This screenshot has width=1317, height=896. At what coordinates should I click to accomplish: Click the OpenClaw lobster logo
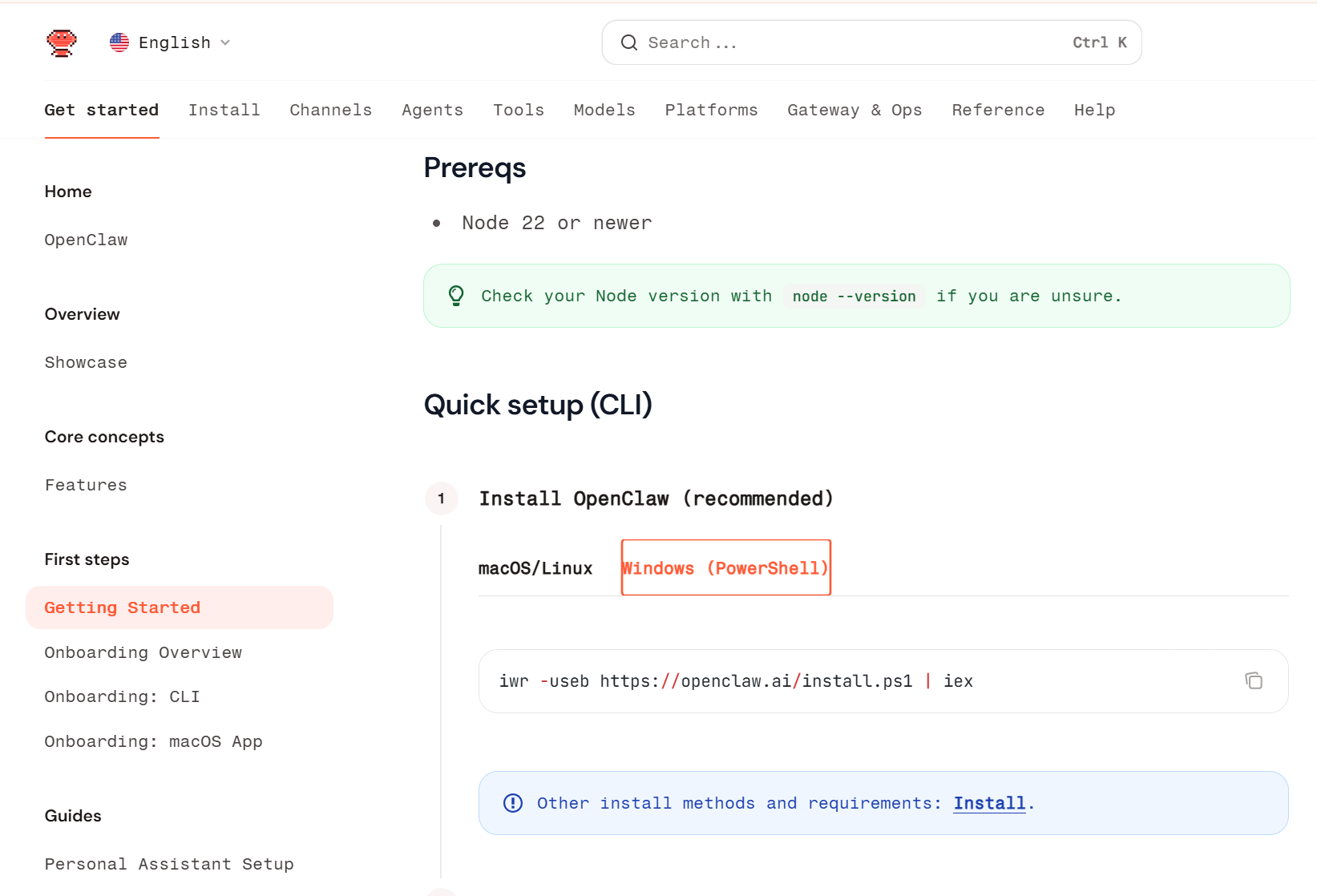pyautogui.click(x=62, y=42)
